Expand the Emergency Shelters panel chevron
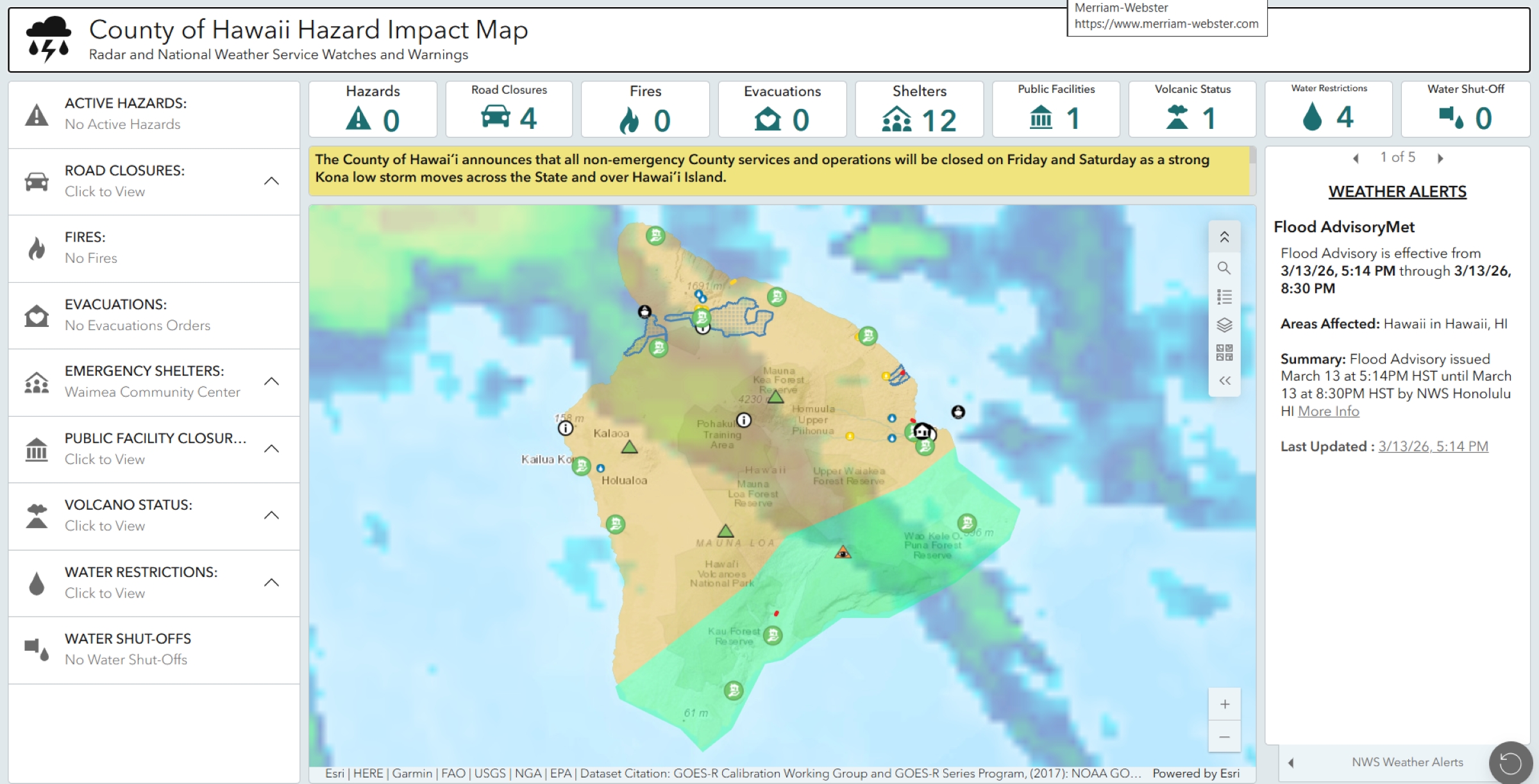 tap(272, 381)
